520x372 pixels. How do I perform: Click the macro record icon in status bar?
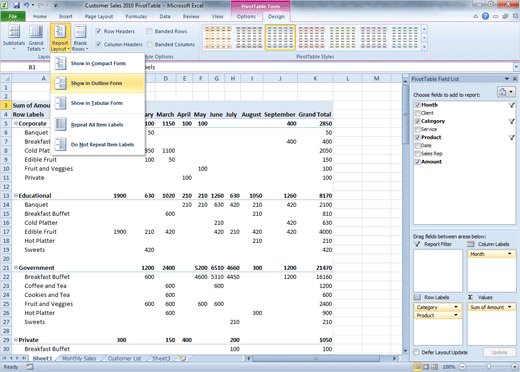point(30,367)
